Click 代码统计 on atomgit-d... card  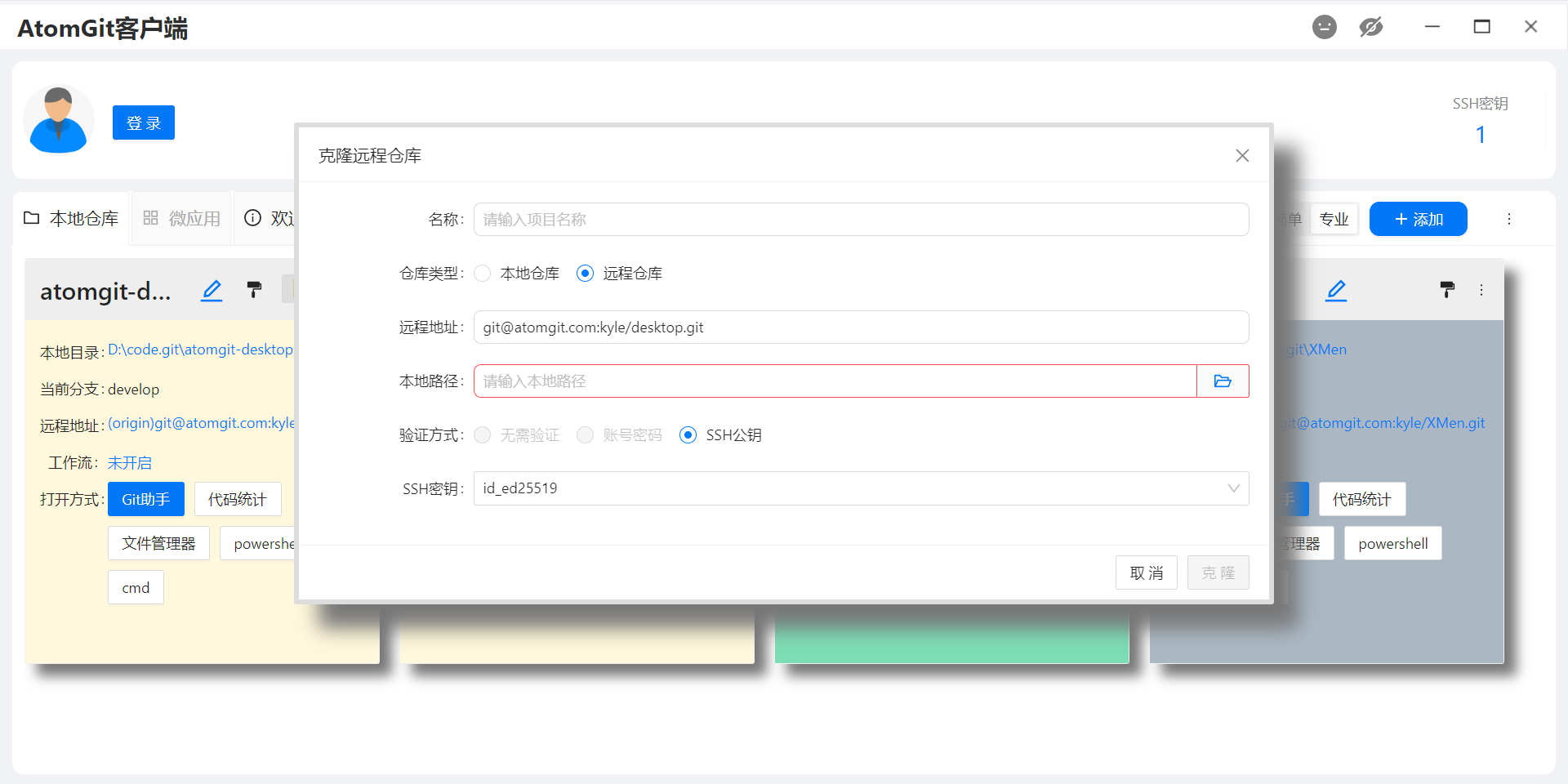point(238,499)
